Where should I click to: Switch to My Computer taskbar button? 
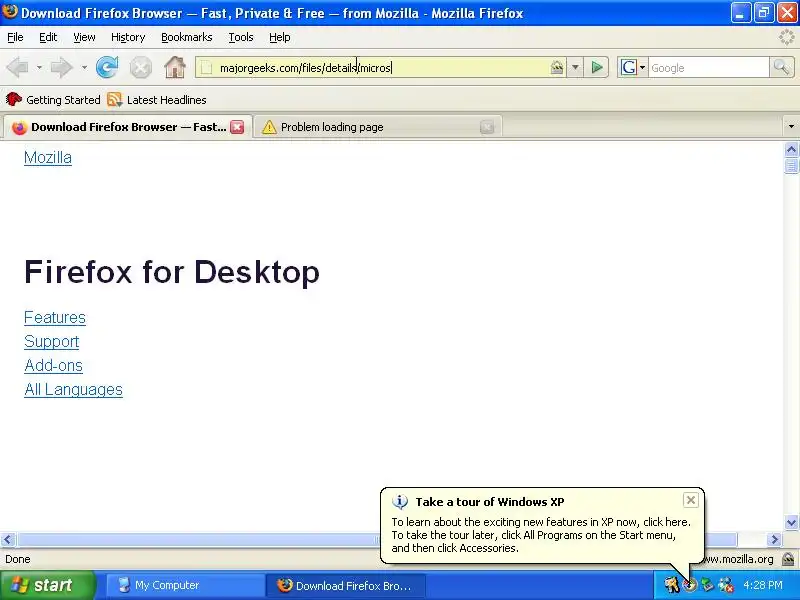point(185,585)
